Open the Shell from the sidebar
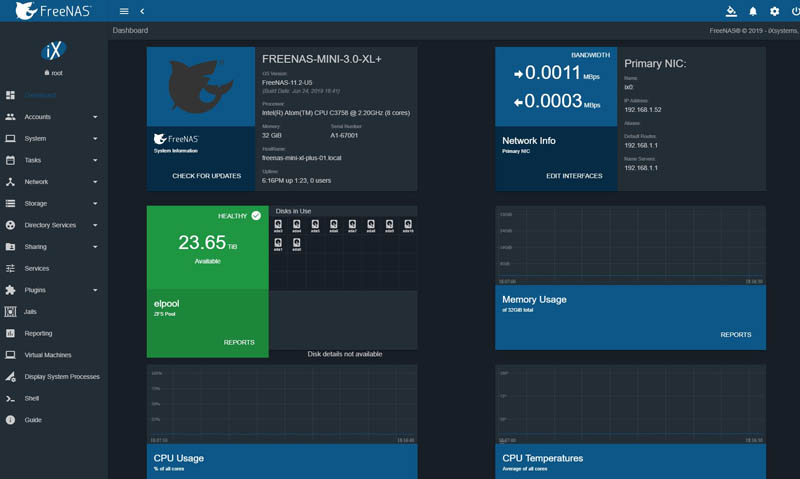 tap(32, 398)
